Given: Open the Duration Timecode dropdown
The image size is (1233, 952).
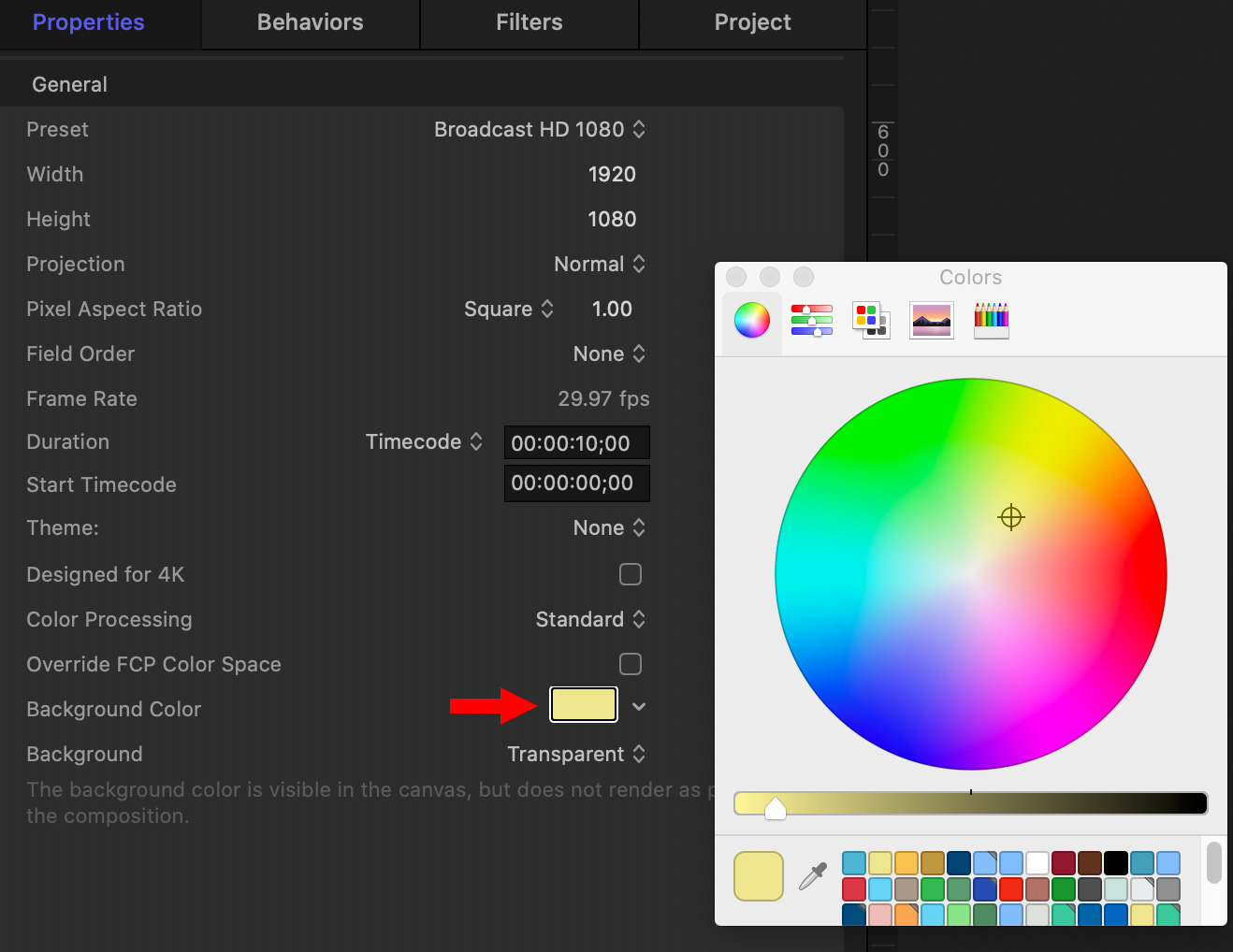Looking at the screenshot, I should [x=424, y=441].
